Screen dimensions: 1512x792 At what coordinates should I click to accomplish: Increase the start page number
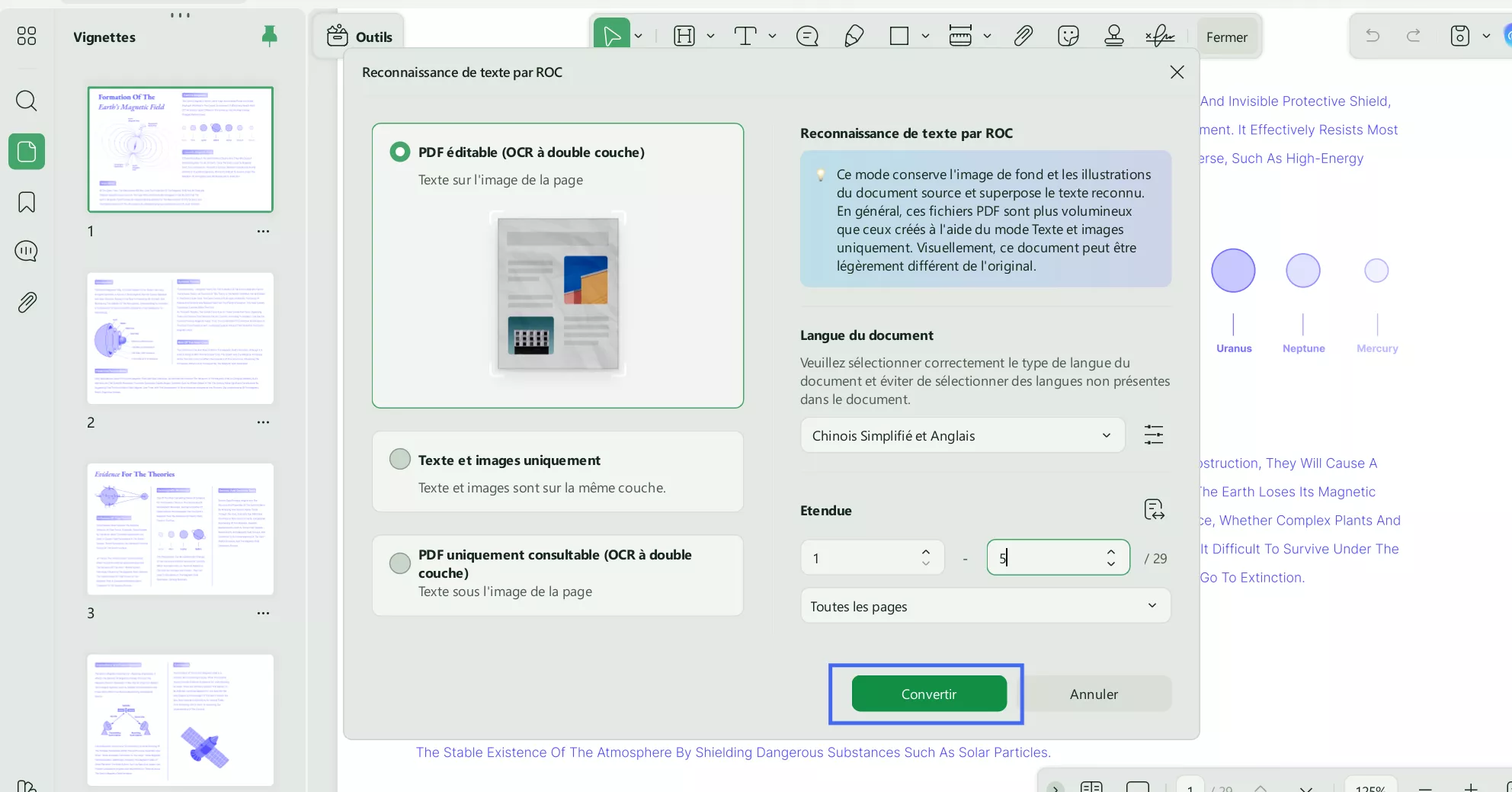click(x=926, y=551)
